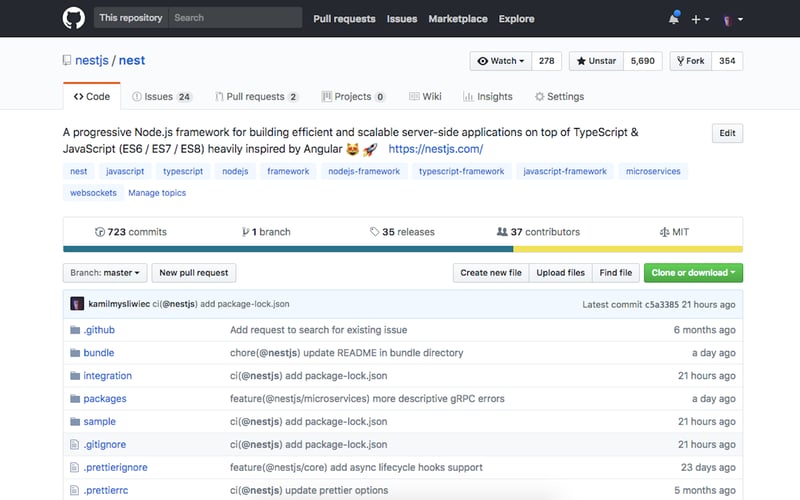Select the websockets topic tag
800x500 pixels.
pyautogui.click(x=93, y=193)
